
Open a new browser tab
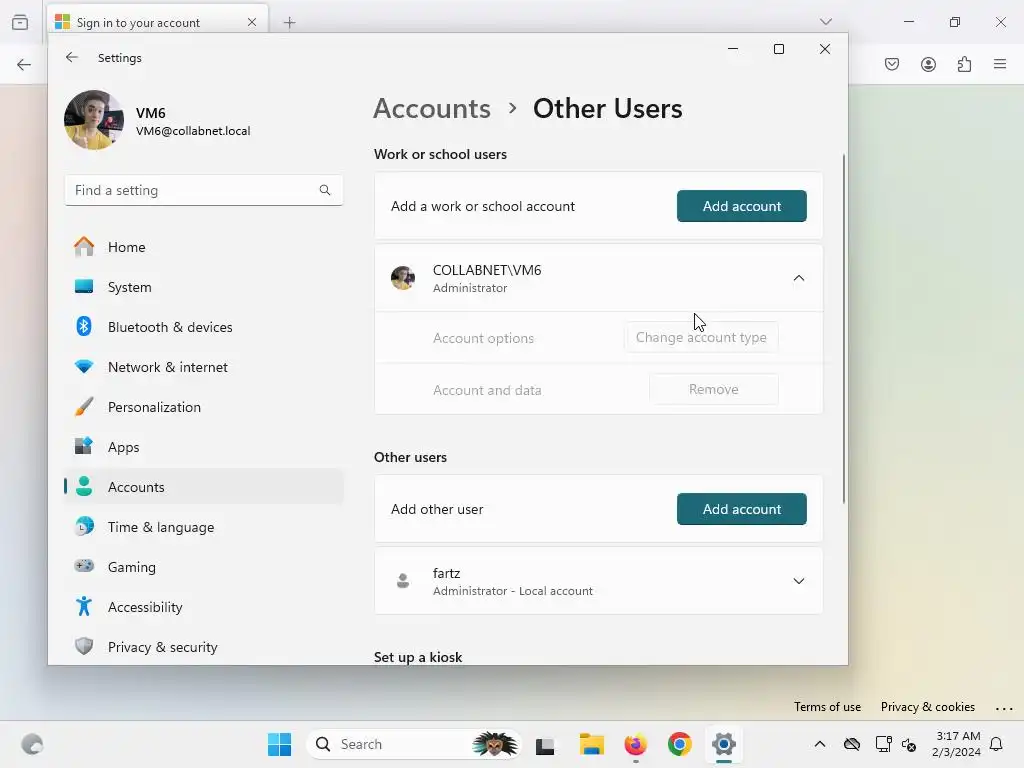click(289, 23)
